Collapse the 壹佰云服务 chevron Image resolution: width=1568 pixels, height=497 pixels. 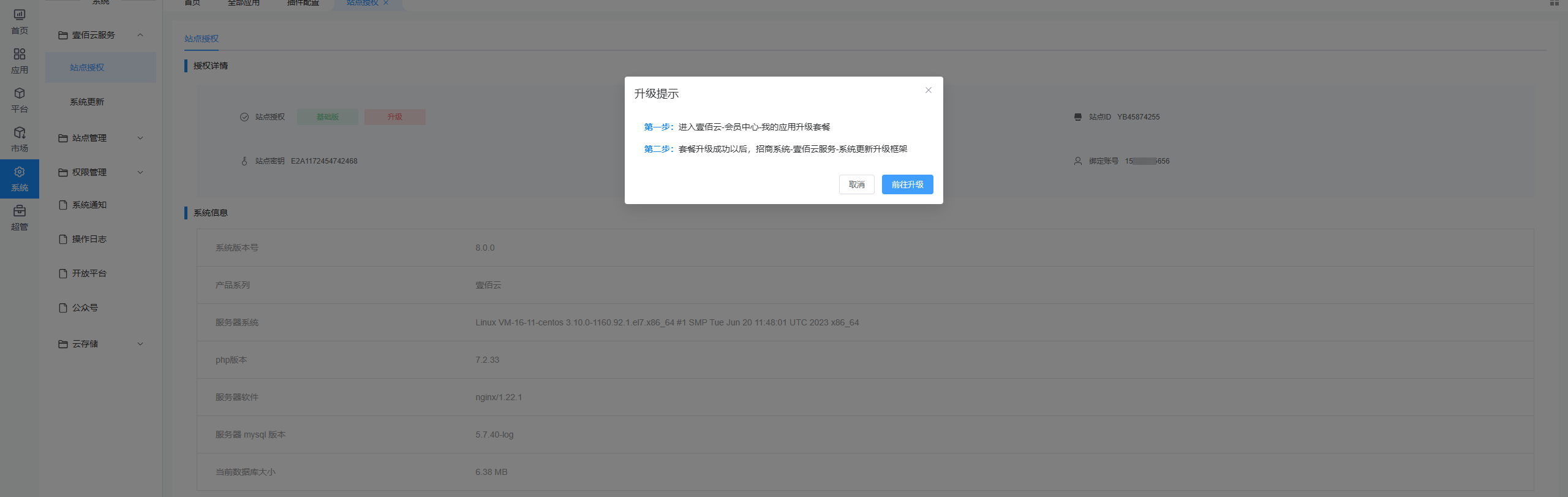140,35
